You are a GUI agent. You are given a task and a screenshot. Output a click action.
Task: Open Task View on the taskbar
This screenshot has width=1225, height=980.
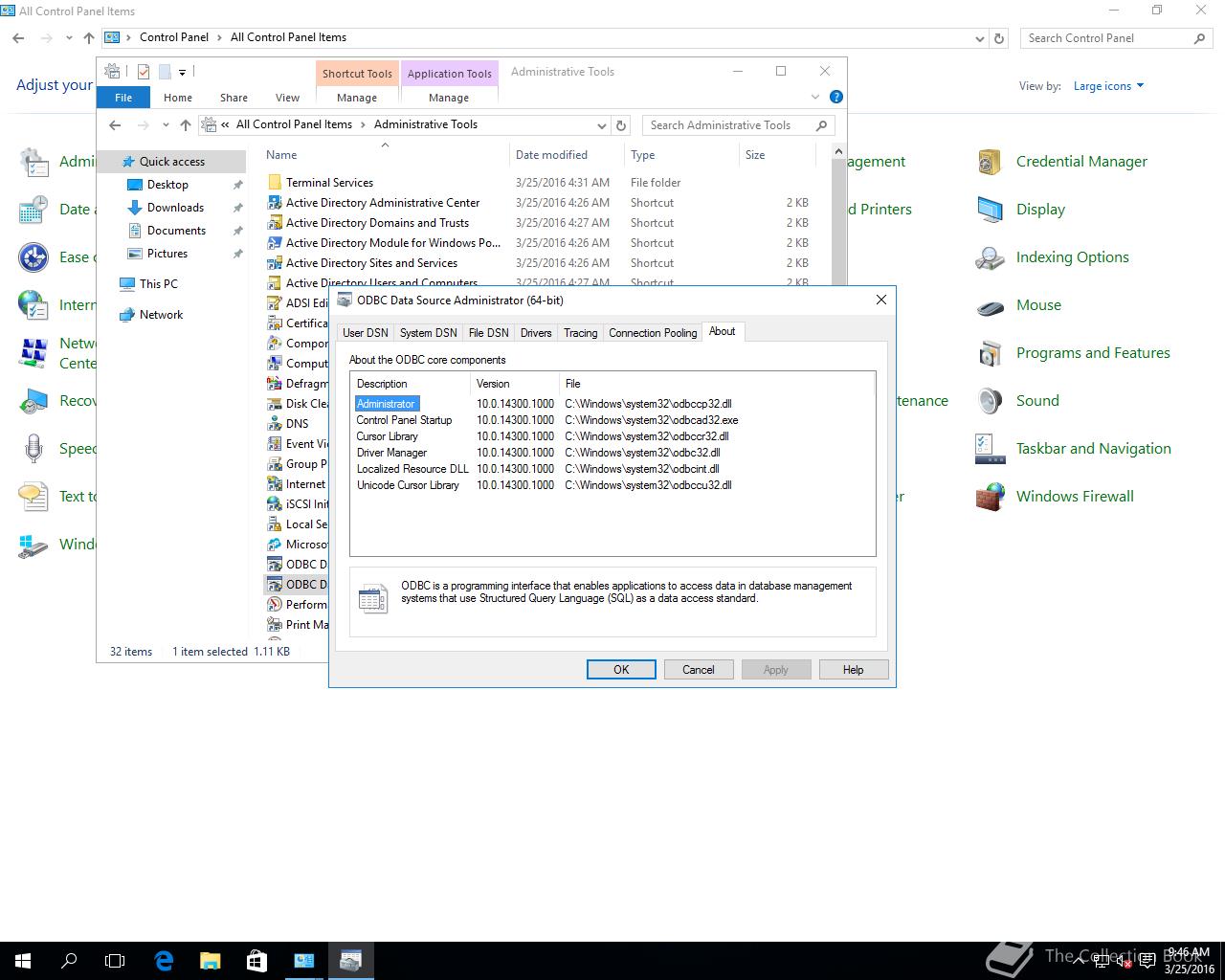tap(115, 961)
